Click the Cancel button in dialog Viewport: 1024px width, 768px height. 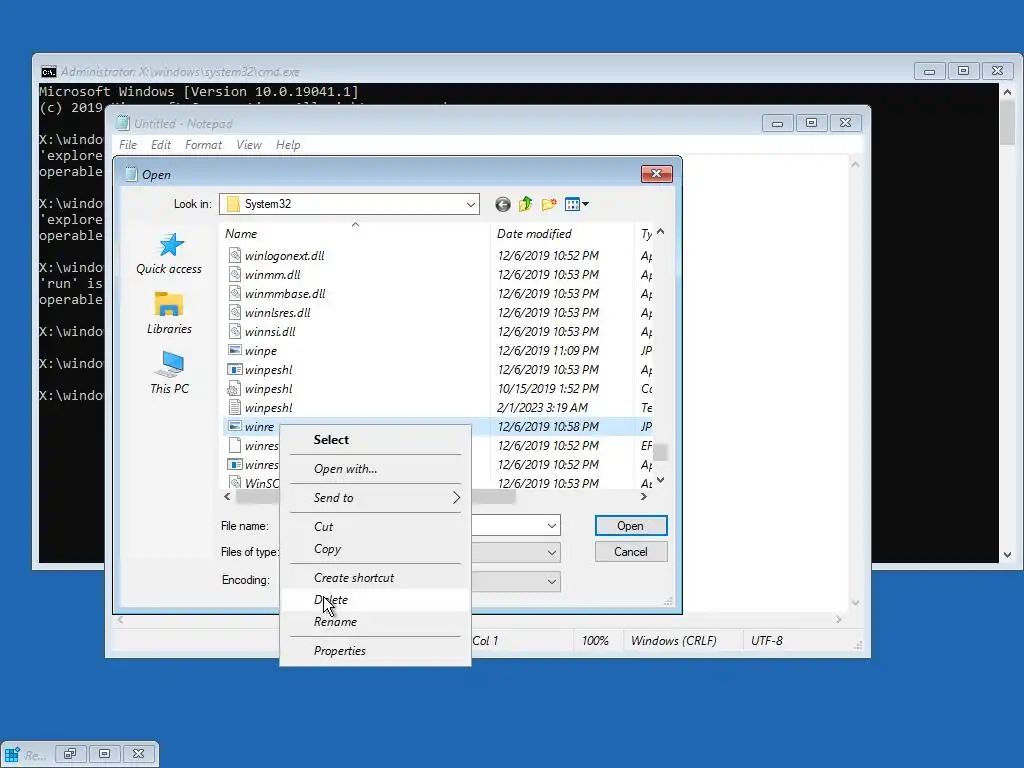pyautogui.click(x=631, y=552)
